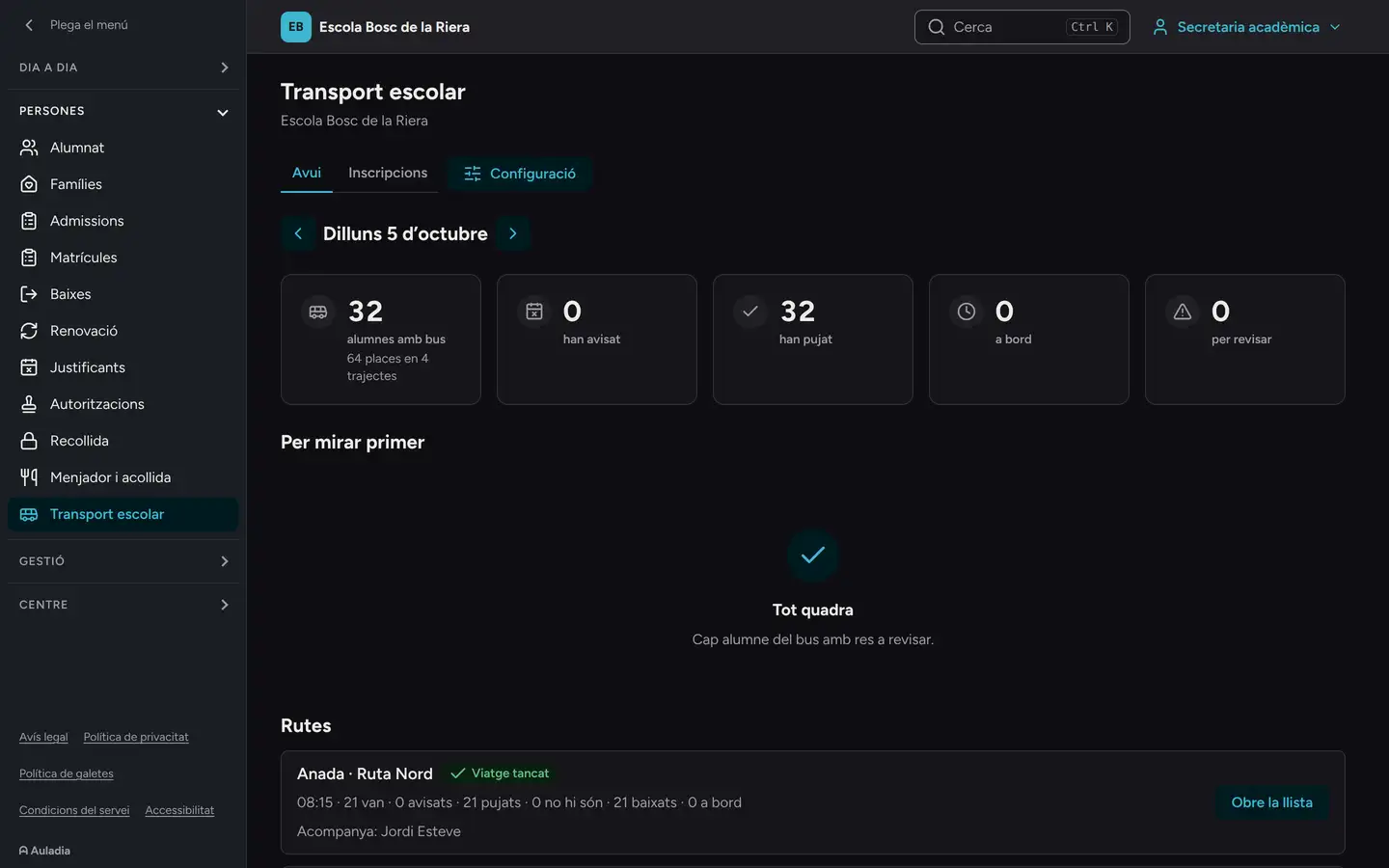Viewport: 1389px width, 868px height.
Task: Open Autoritzacions page
Action: (x=123, y=404)
